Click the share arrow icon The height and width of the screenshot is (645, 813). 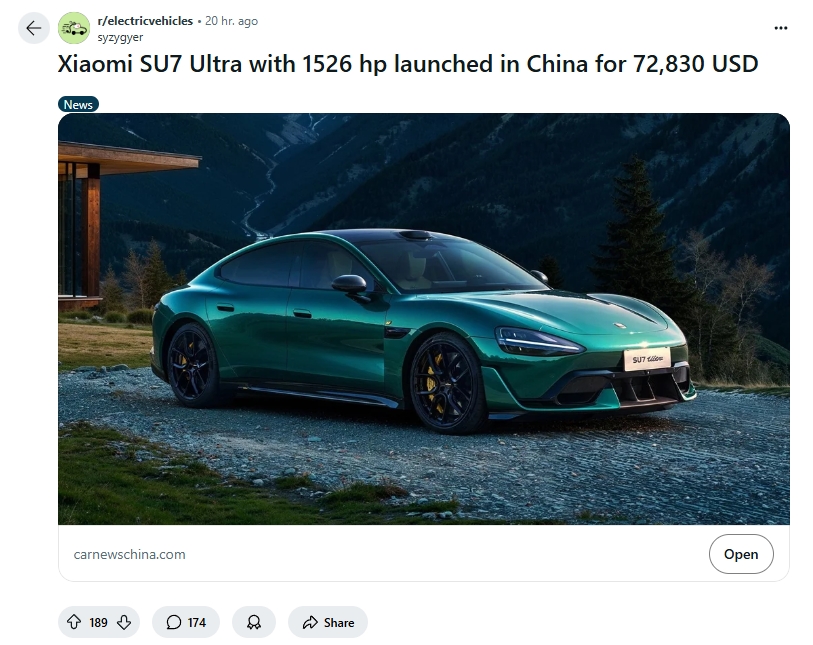pyautogui.click(x=310, y=622)
